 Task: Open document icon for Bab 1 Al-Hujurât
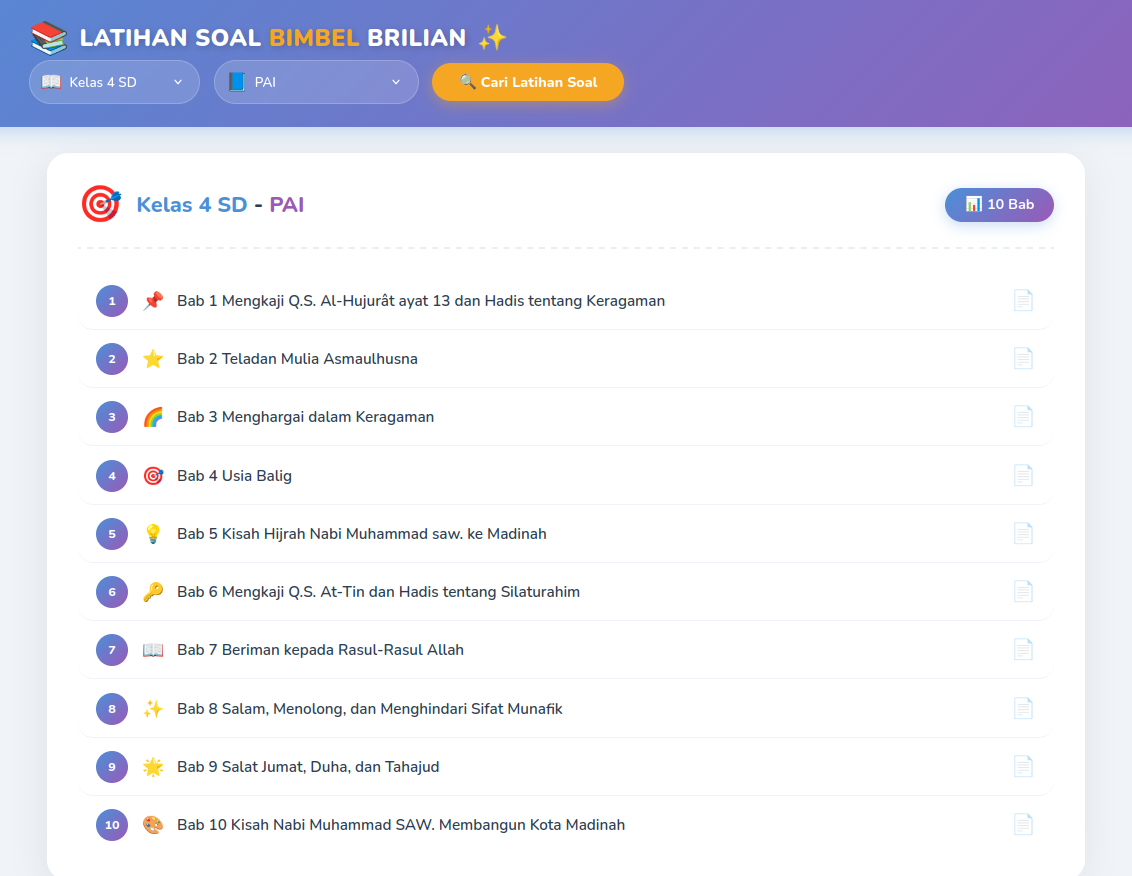[1023, 300]
